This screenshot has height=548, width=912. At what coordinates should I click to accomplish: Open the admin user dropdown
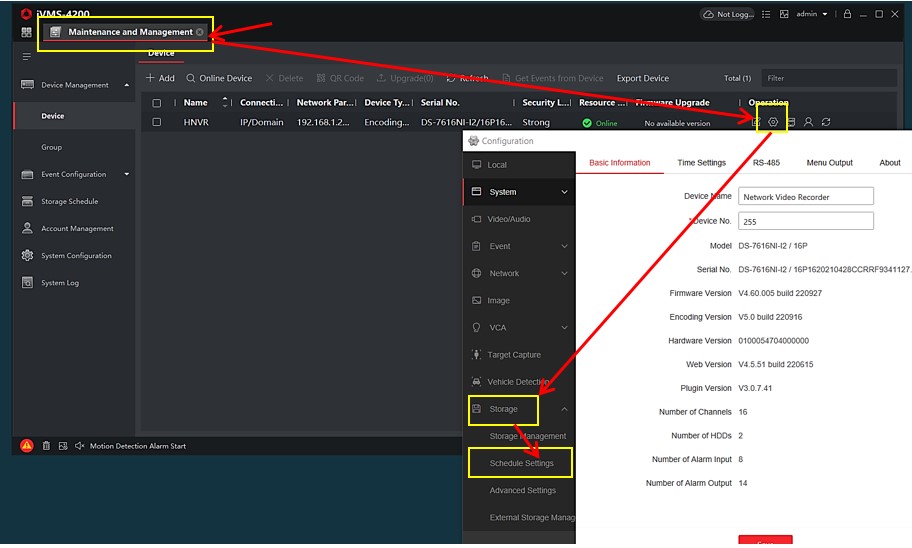click(811, 14)
